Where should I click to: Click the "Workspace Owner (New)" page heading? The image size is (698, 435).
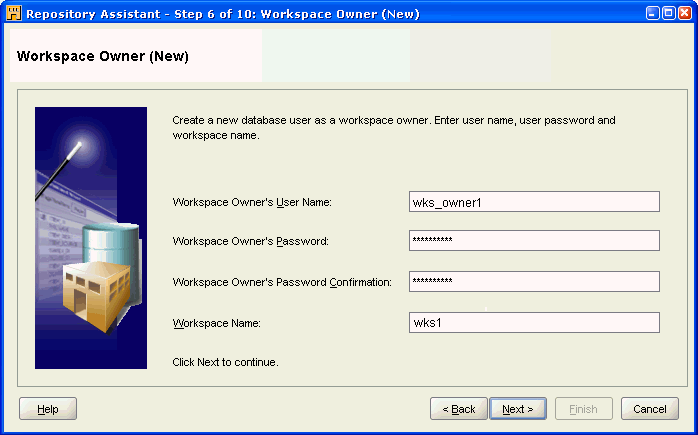(103, 56)
